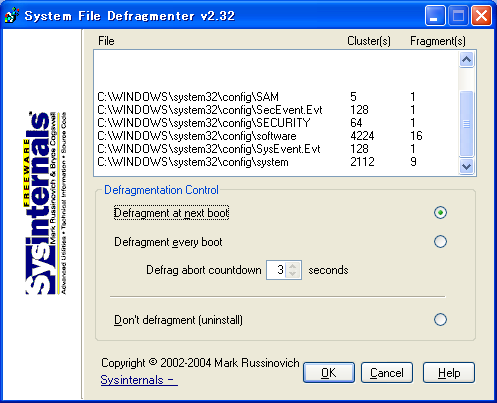The height and width of the screenshot is (403, 497).
Task: Click the Fragment(s) column header label
Action: (x=438, y=41)
